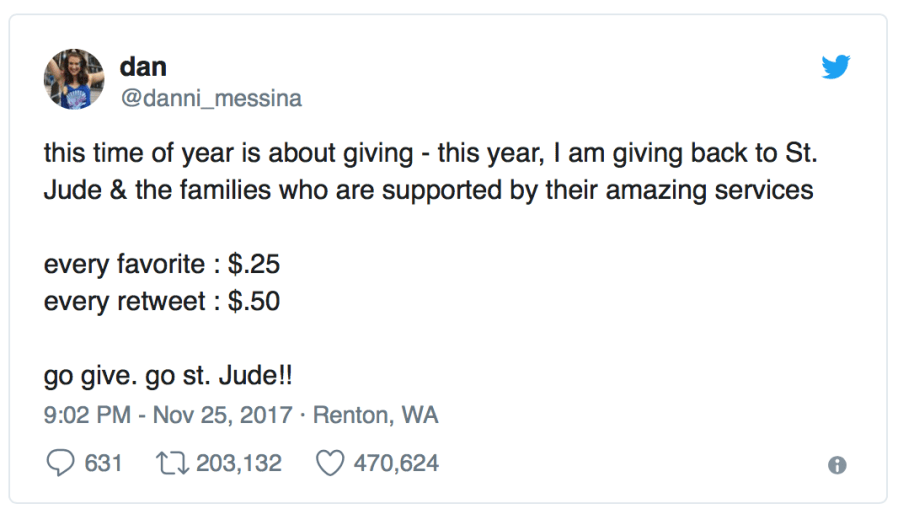The image size is (898, 509).
Task: Click the 9:02 PM time text
Action: click(x=85, y=414)
